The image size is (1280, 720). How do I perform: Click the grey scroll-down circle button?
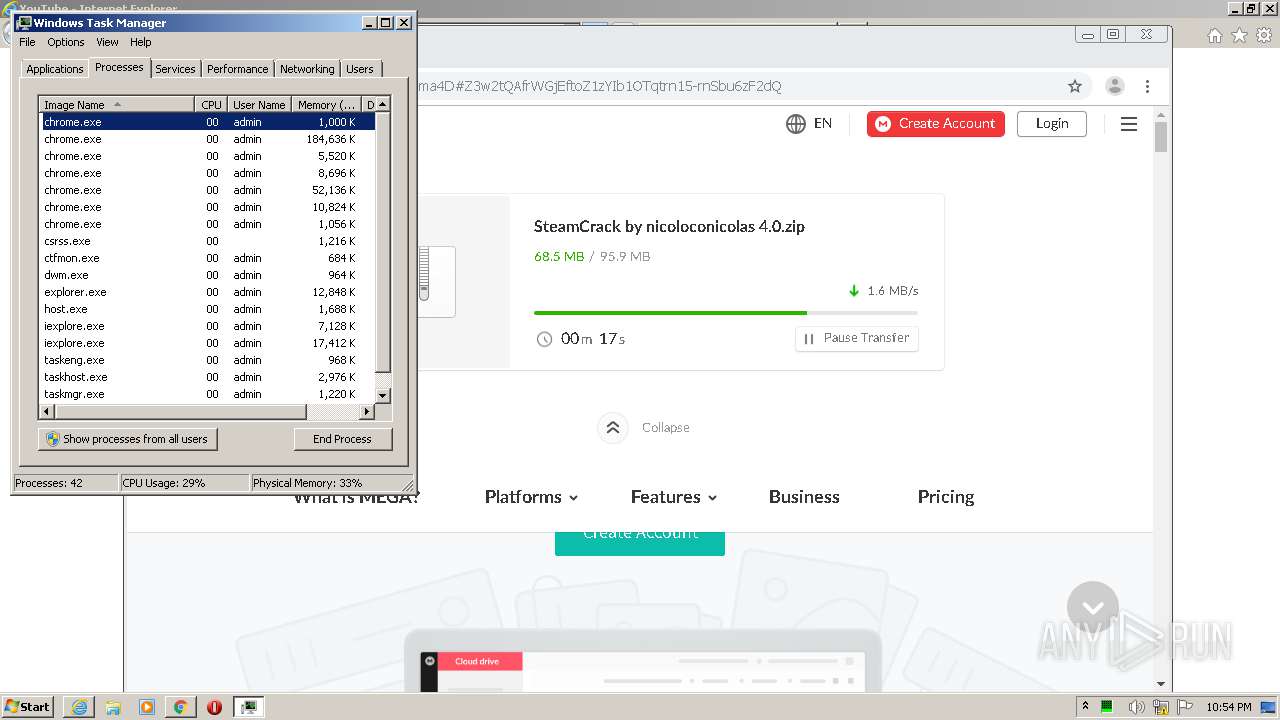(x=1093, y=607)
